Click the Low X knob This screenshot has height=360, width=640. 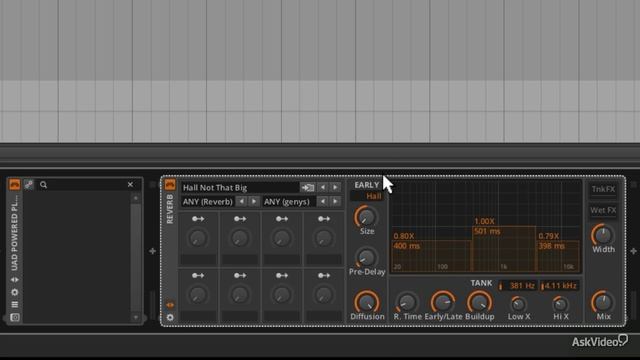coord(518,304)
